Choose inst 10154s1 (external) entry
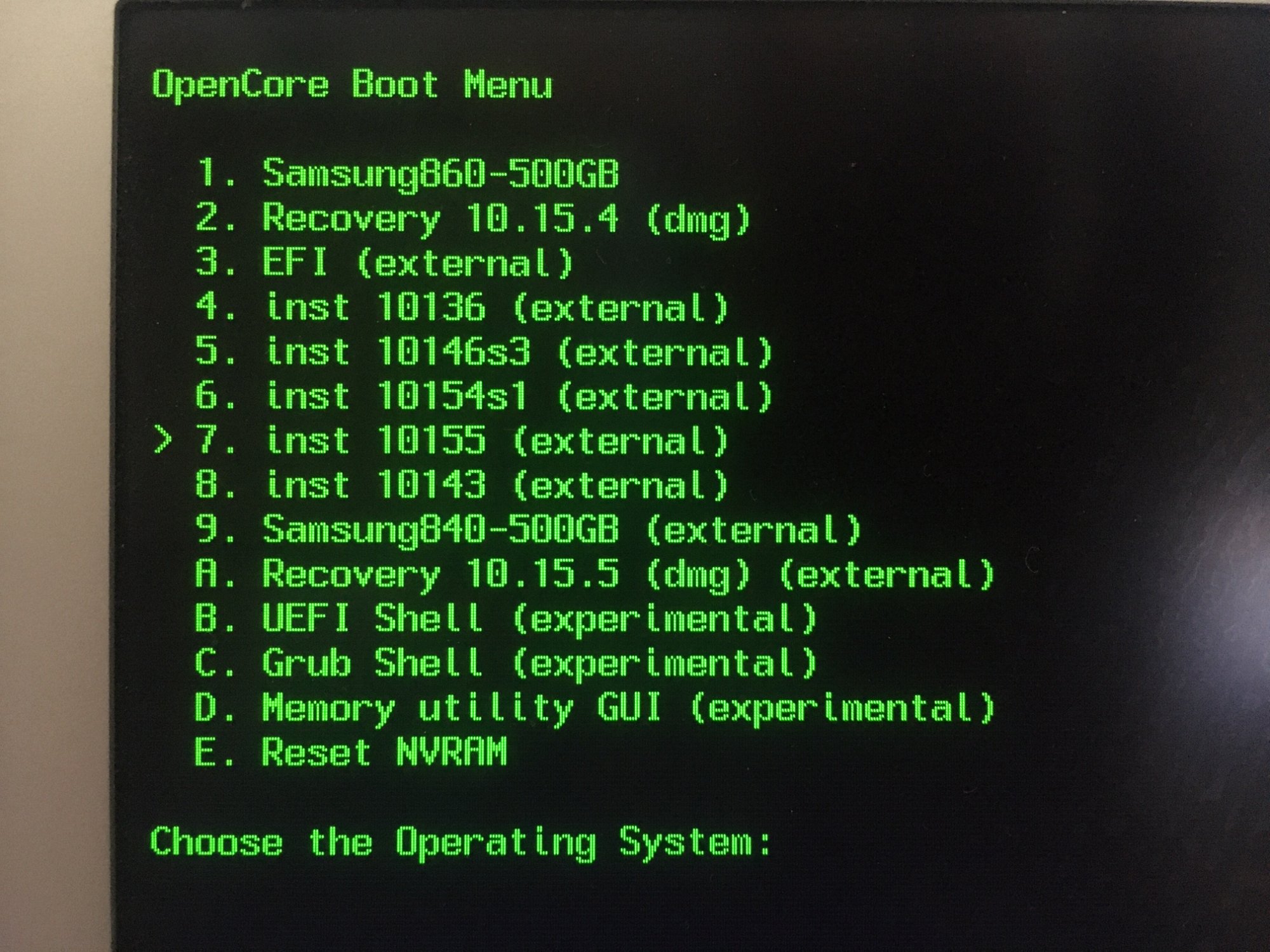This screenshot has height=952, width=1270. click(x=485, y=396)
